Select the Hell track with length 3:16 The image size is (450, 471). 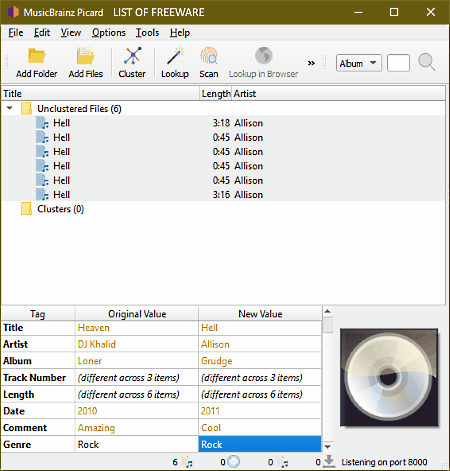223,195
